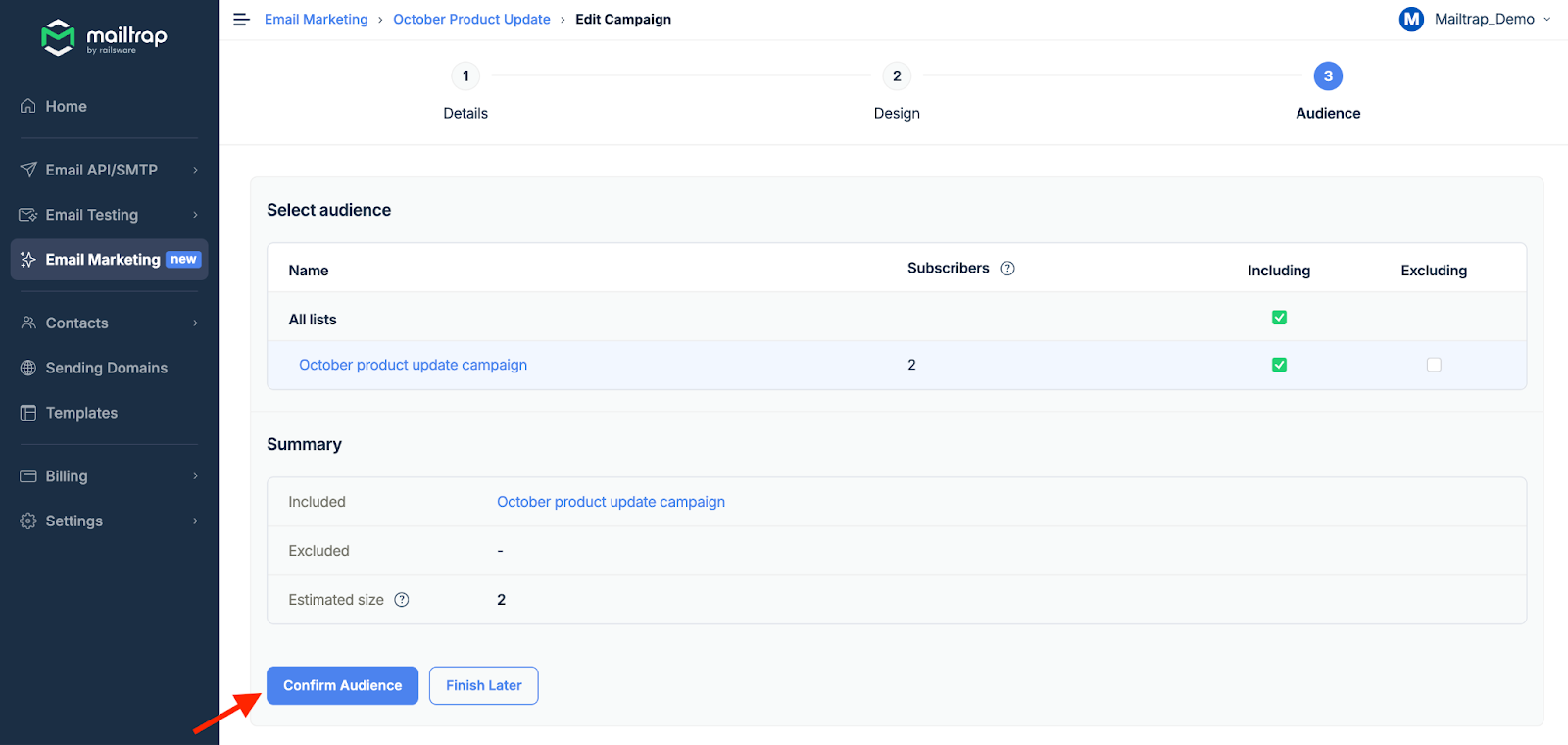
Task: Click the Finish Later button
Action: 483,685
